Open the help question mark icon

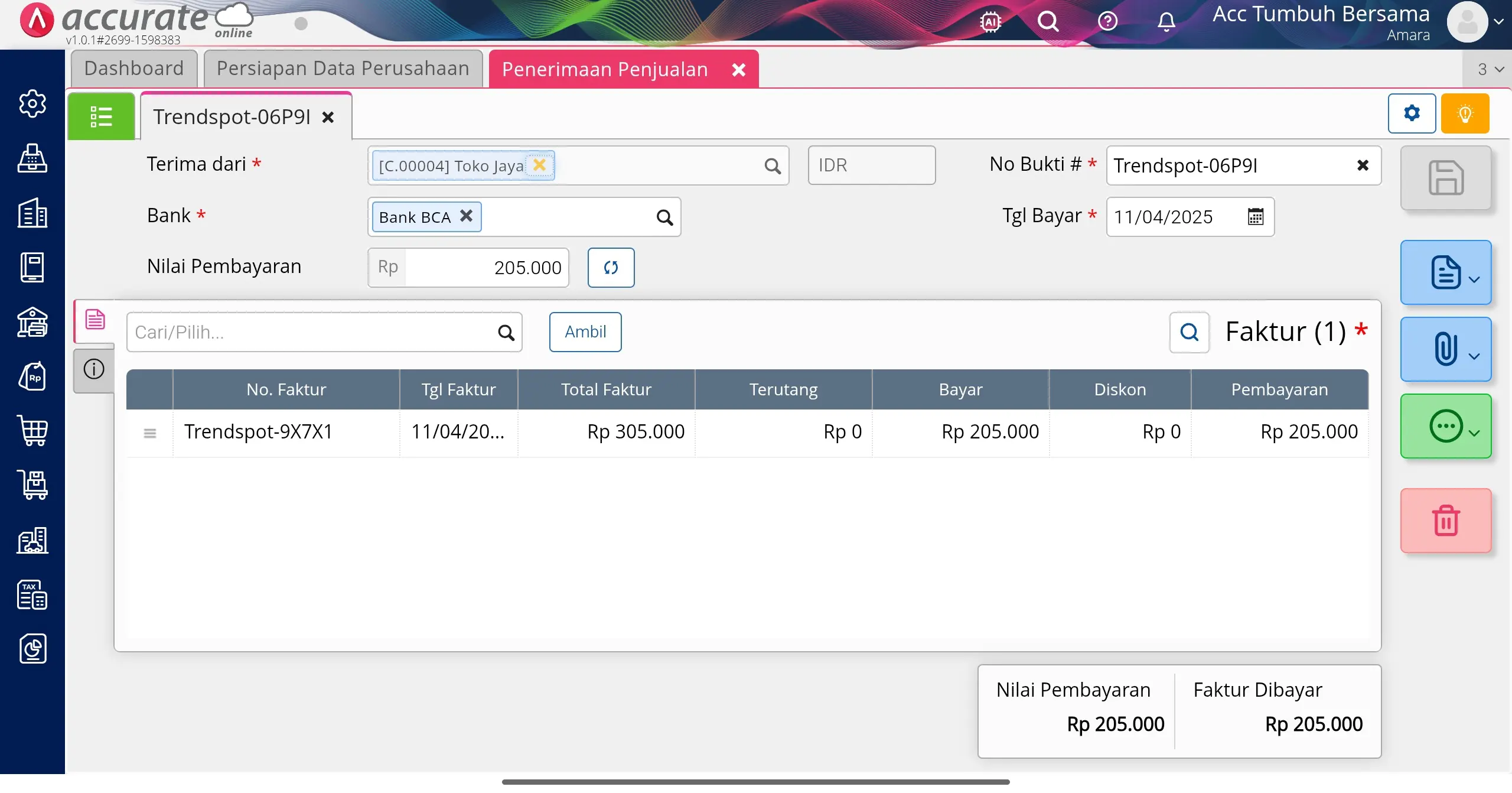[1107, 22]
